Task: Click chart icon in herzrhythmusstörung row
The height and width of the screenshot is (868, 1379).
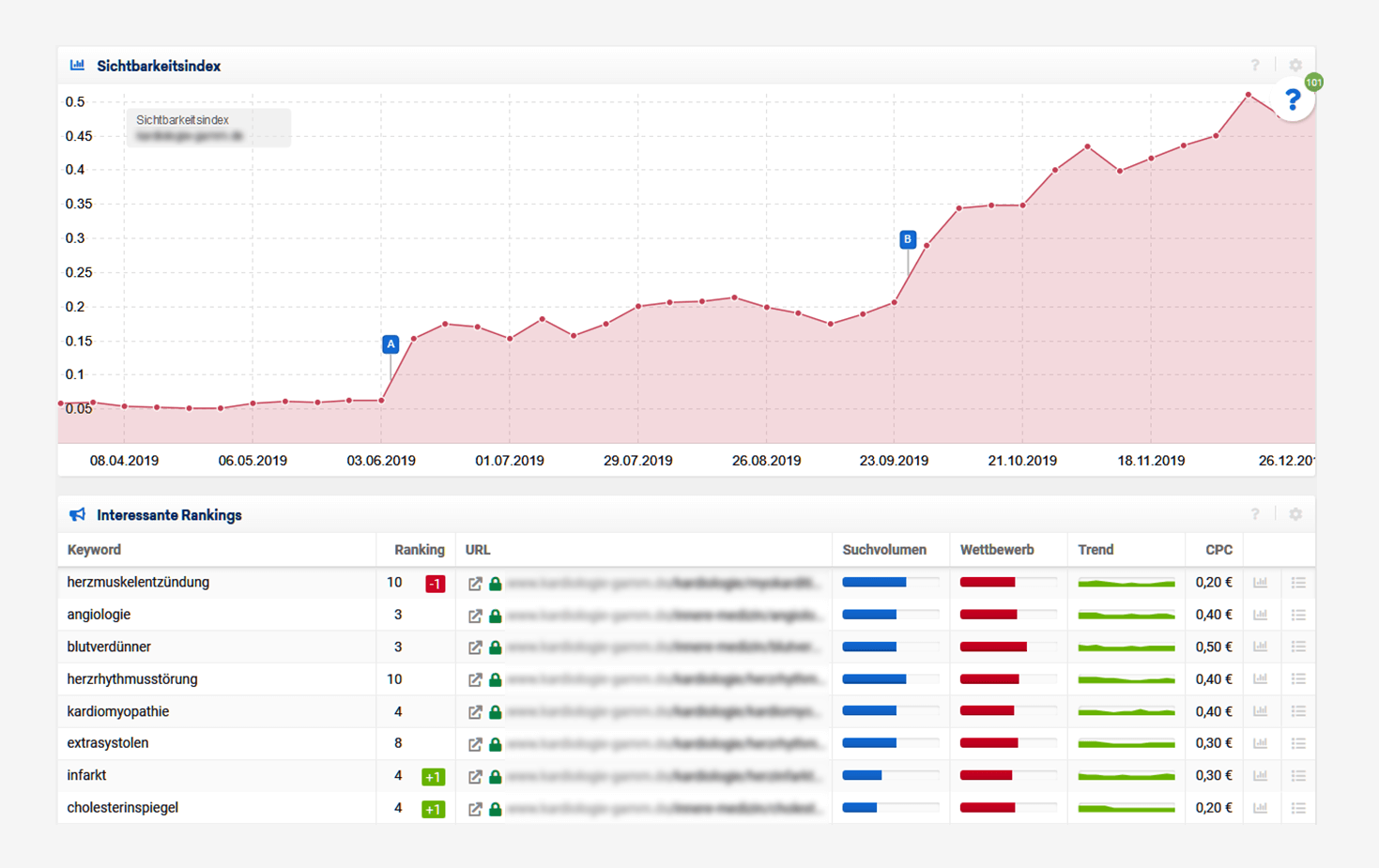Action: [1261, 679]
